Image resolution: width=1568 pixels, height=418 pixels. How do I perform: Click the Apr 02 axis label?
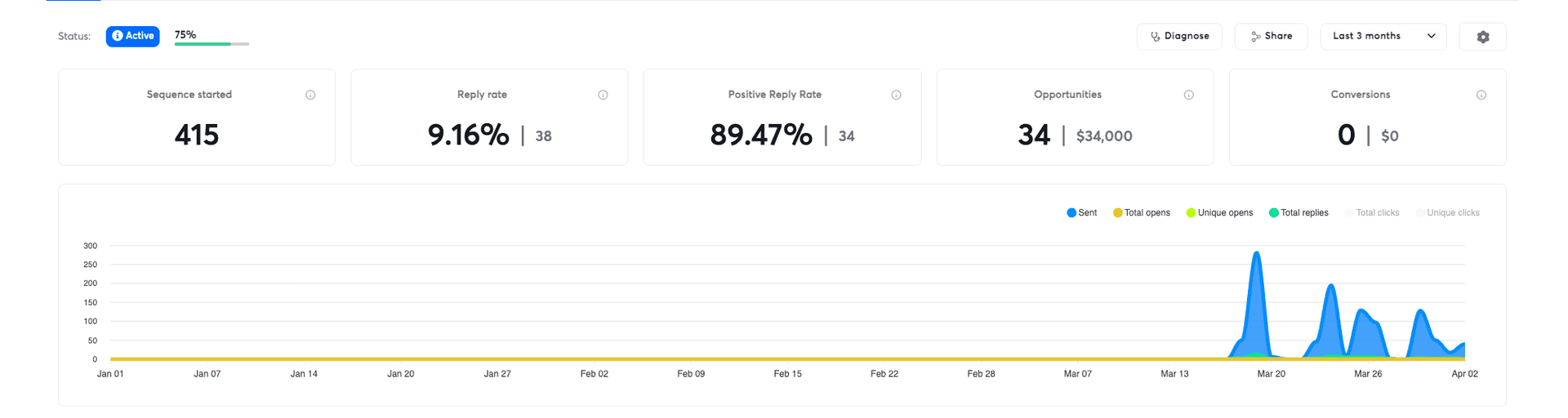[x=1464, y=374]
